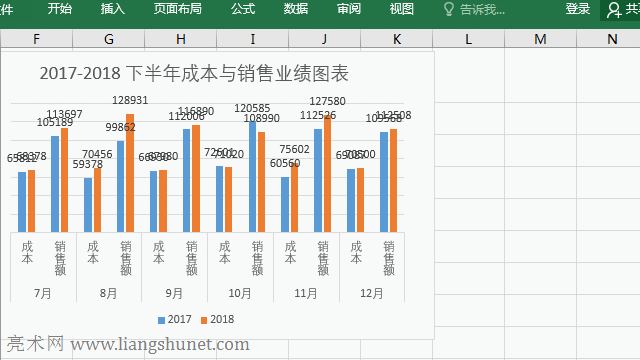Click the 告诉我... search field
The width and height of the screenshot is (640, 360).
point(482,9)
